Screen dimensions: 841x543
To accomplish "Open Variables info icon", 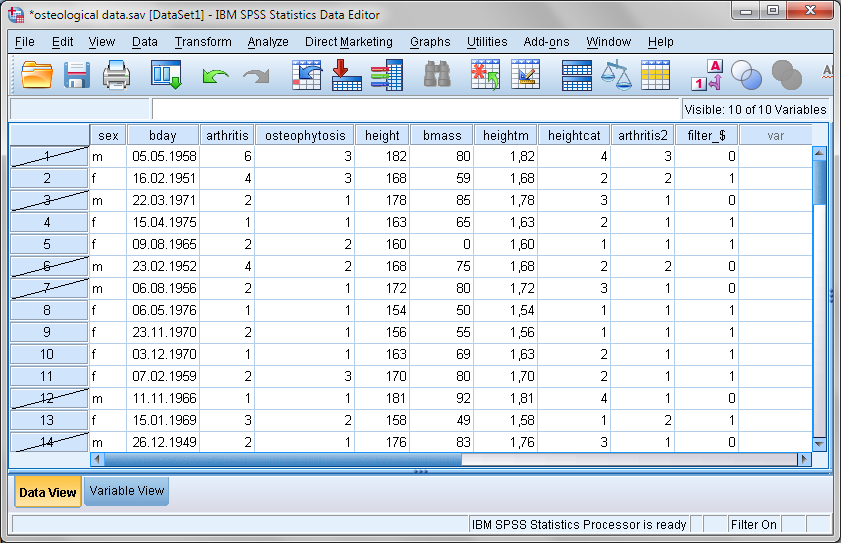I will click(386, 75).
